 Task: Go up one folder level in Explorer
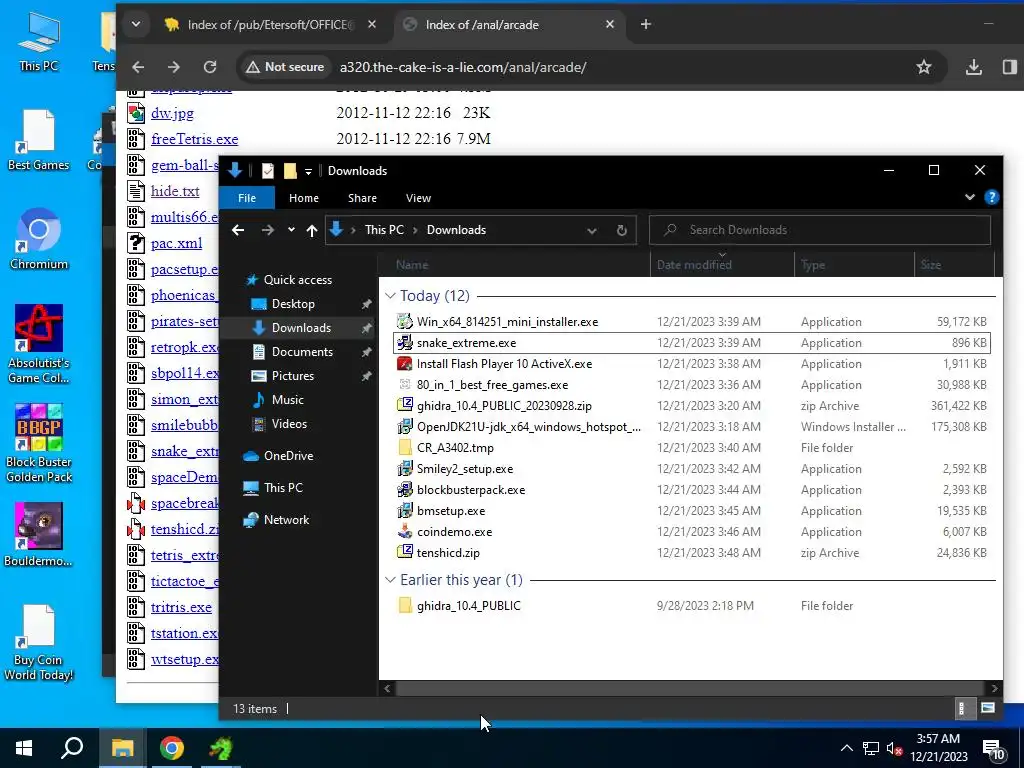click(312, 230)
